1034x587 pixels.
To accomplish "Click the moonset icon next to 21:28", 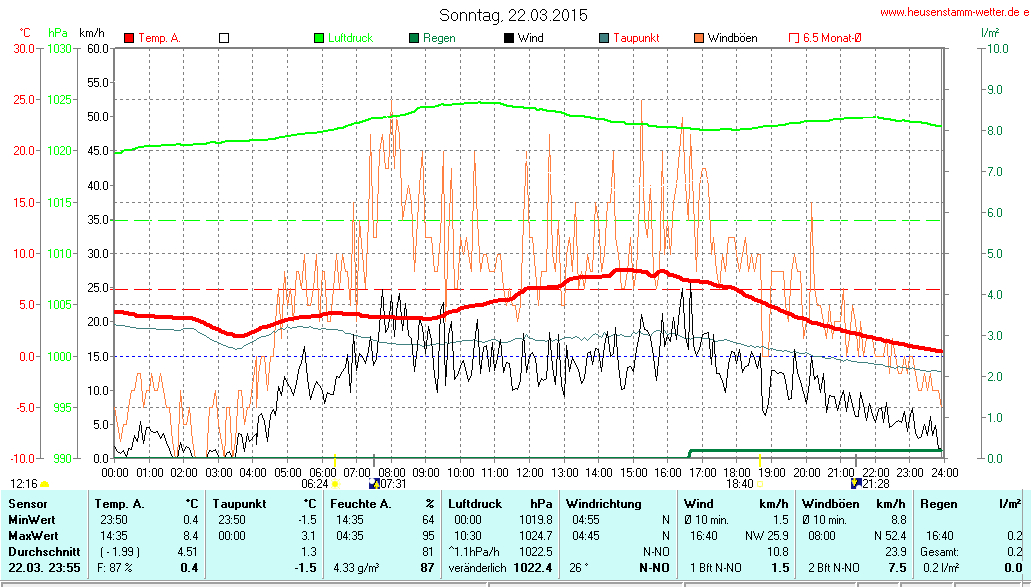I will pos(856,483).
